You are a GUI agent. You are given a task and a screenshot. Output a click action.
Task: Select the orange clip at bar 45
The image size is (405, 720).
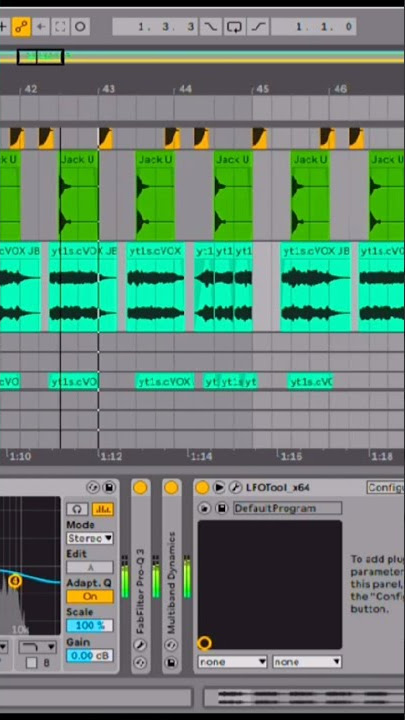click(259, 138)
